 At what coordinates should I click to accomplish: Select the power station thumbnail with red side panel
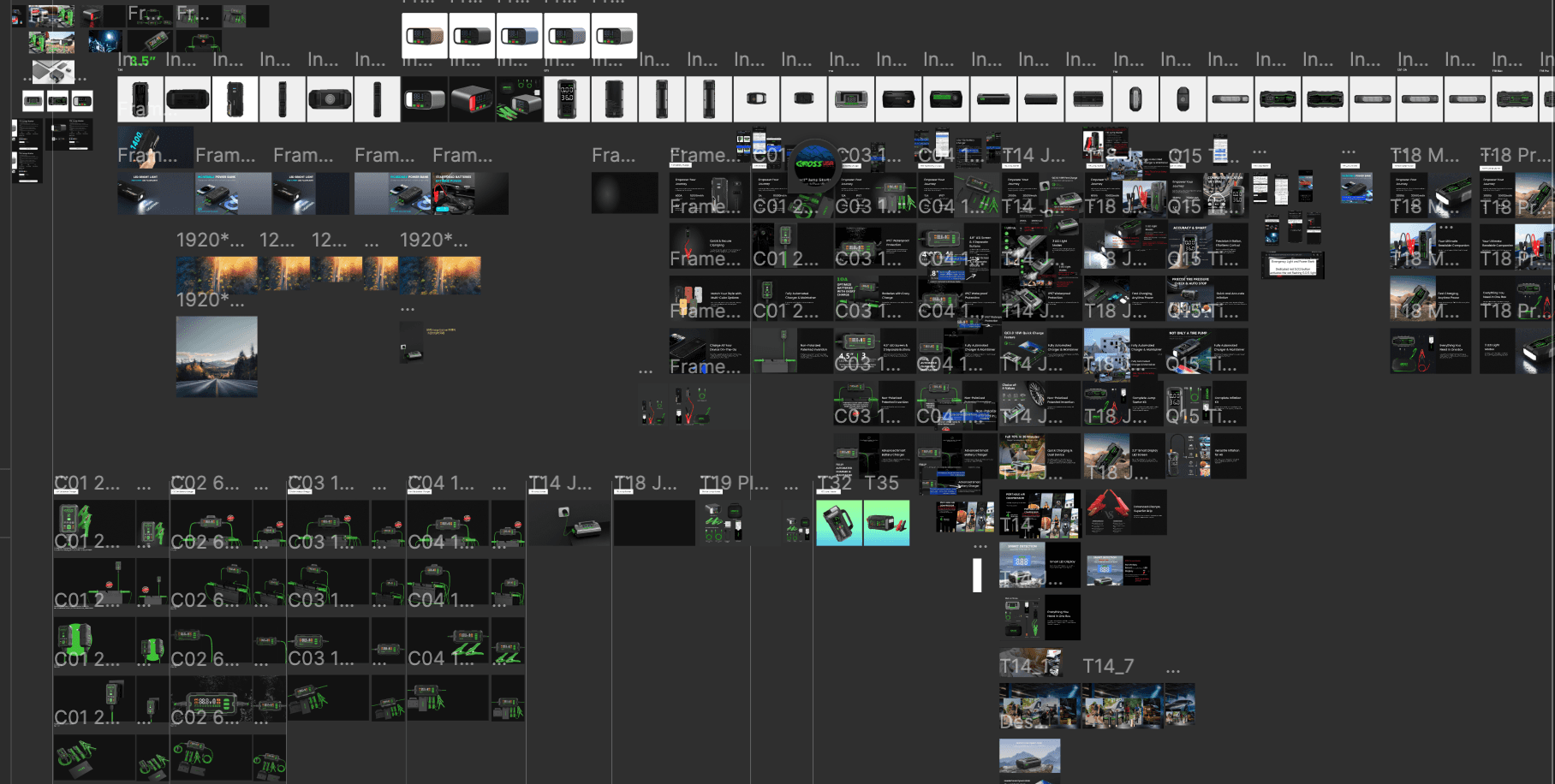tap(472, 99)
